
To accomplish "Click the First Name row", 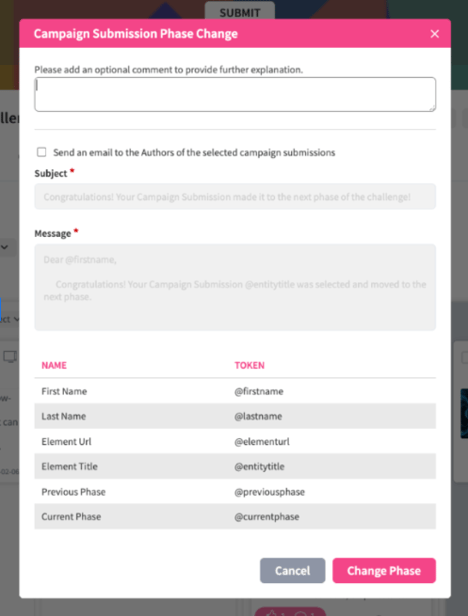I will [x=235, y=391].
